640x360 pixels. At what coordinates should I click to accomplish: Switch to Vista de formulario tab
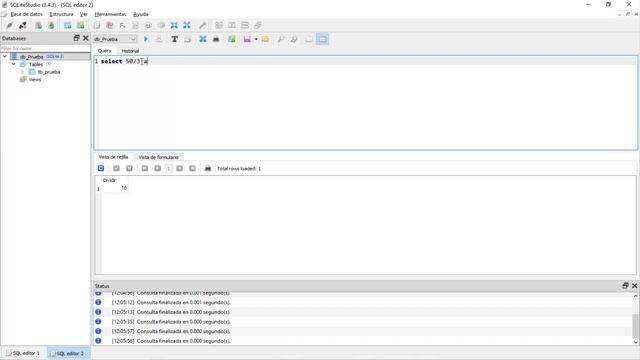(x=158, y=157)
